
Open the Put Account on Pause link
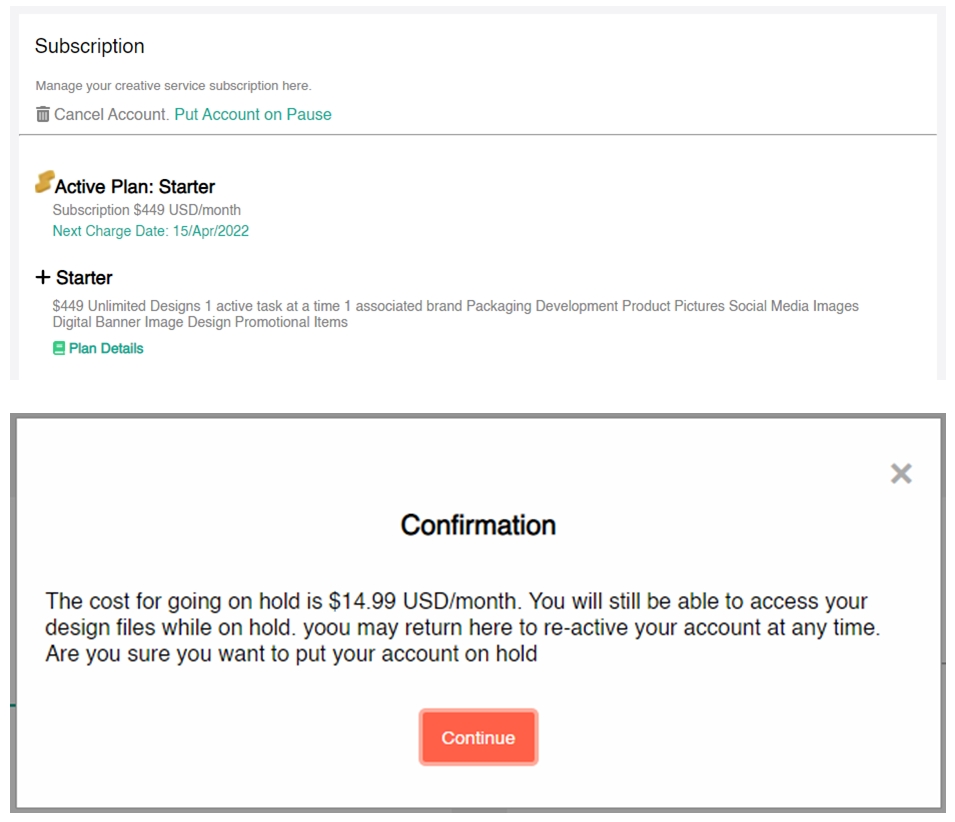coord(253,114)
